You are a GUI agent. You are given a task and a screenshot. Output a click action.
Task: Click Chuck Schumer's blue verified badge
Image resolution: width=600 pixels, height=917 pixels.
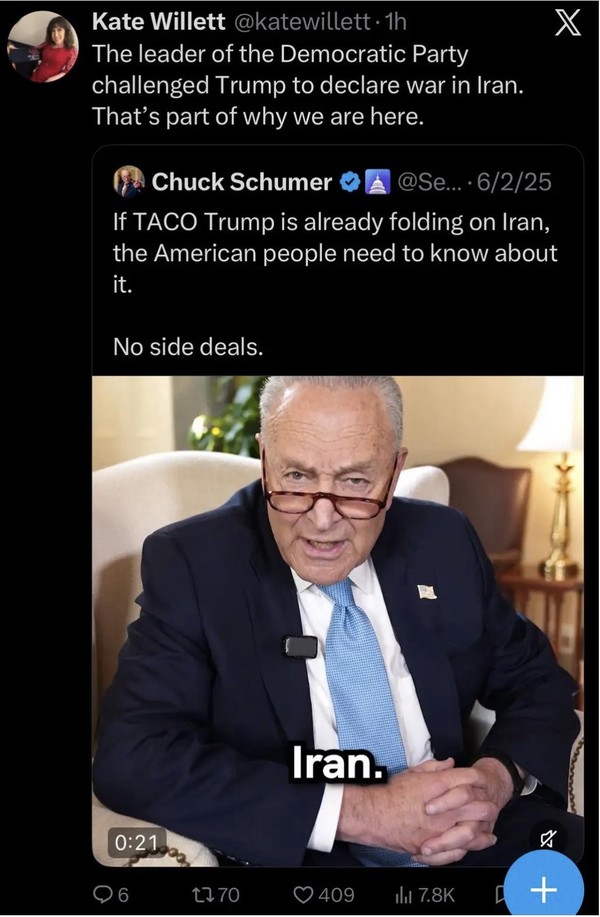click(x=350, y=182)
